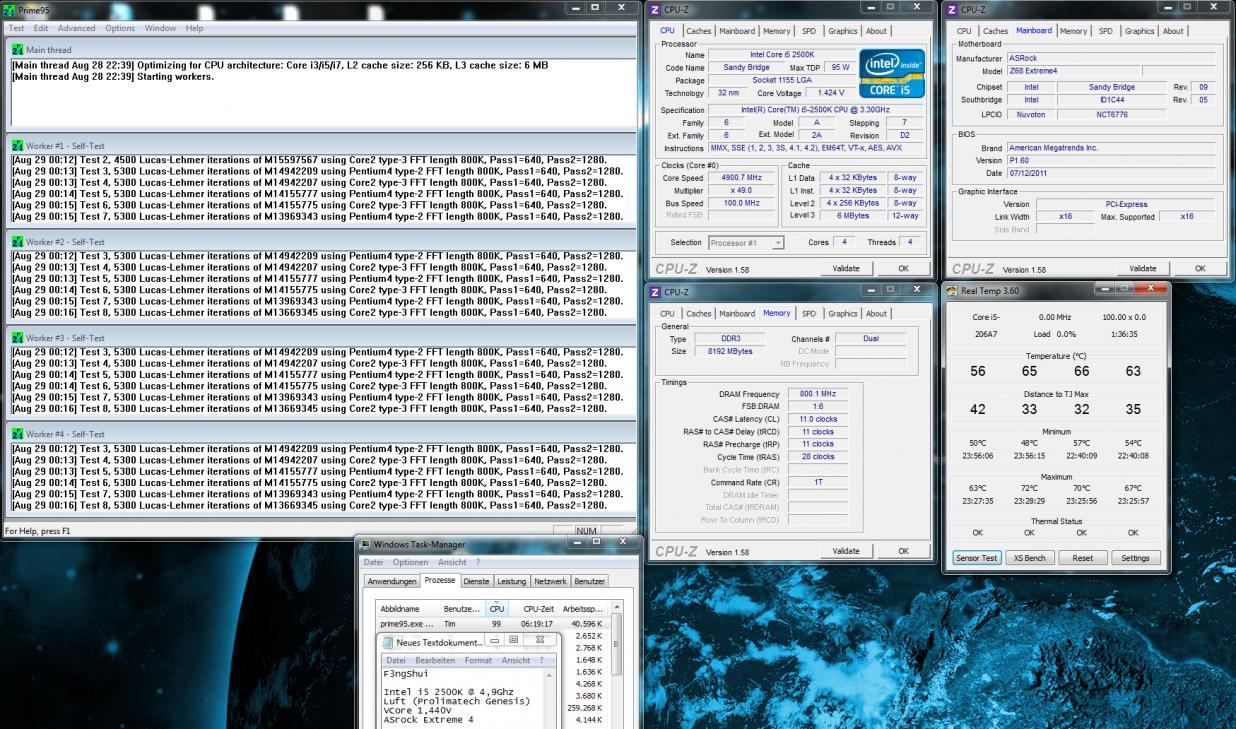Open About tab in the CPU-Z Mainboard window
This screenshot has width=1236, height=729.
pyautogui.click(x=1173, y=31)
